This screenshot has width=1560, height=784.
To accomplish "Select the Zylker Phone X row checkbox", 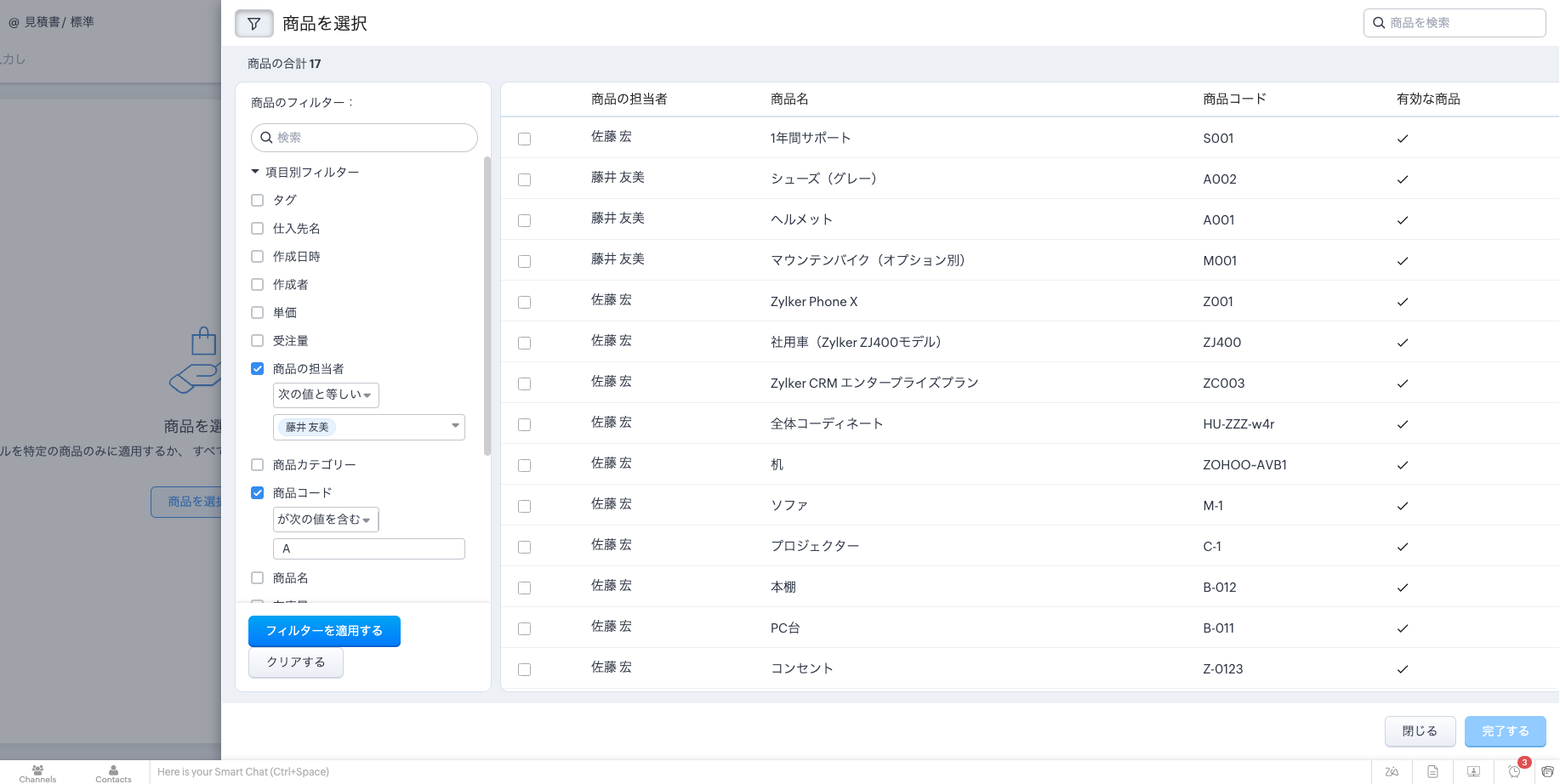I will 525,302.
